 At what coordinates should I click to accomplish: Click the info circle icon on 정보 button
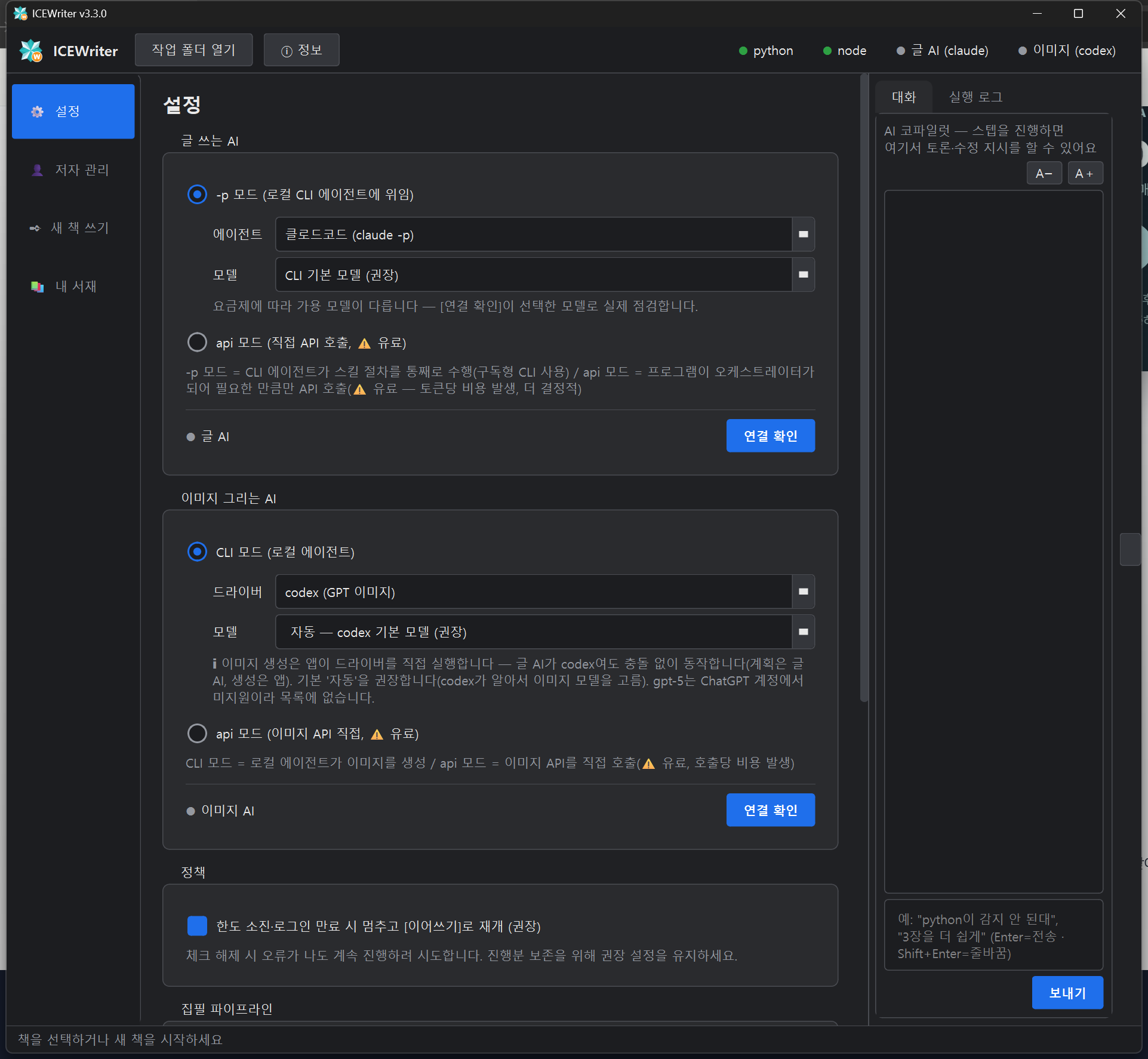(x=287, y=51)
